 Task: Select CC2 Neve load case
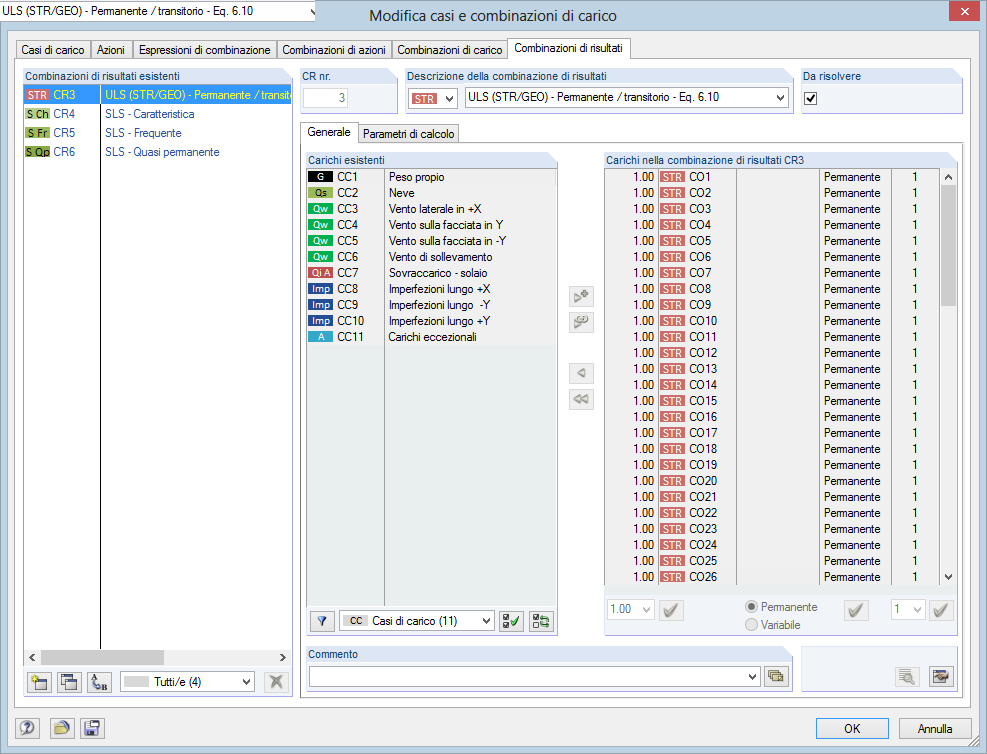pyautogui.click(x=431, y=193)
